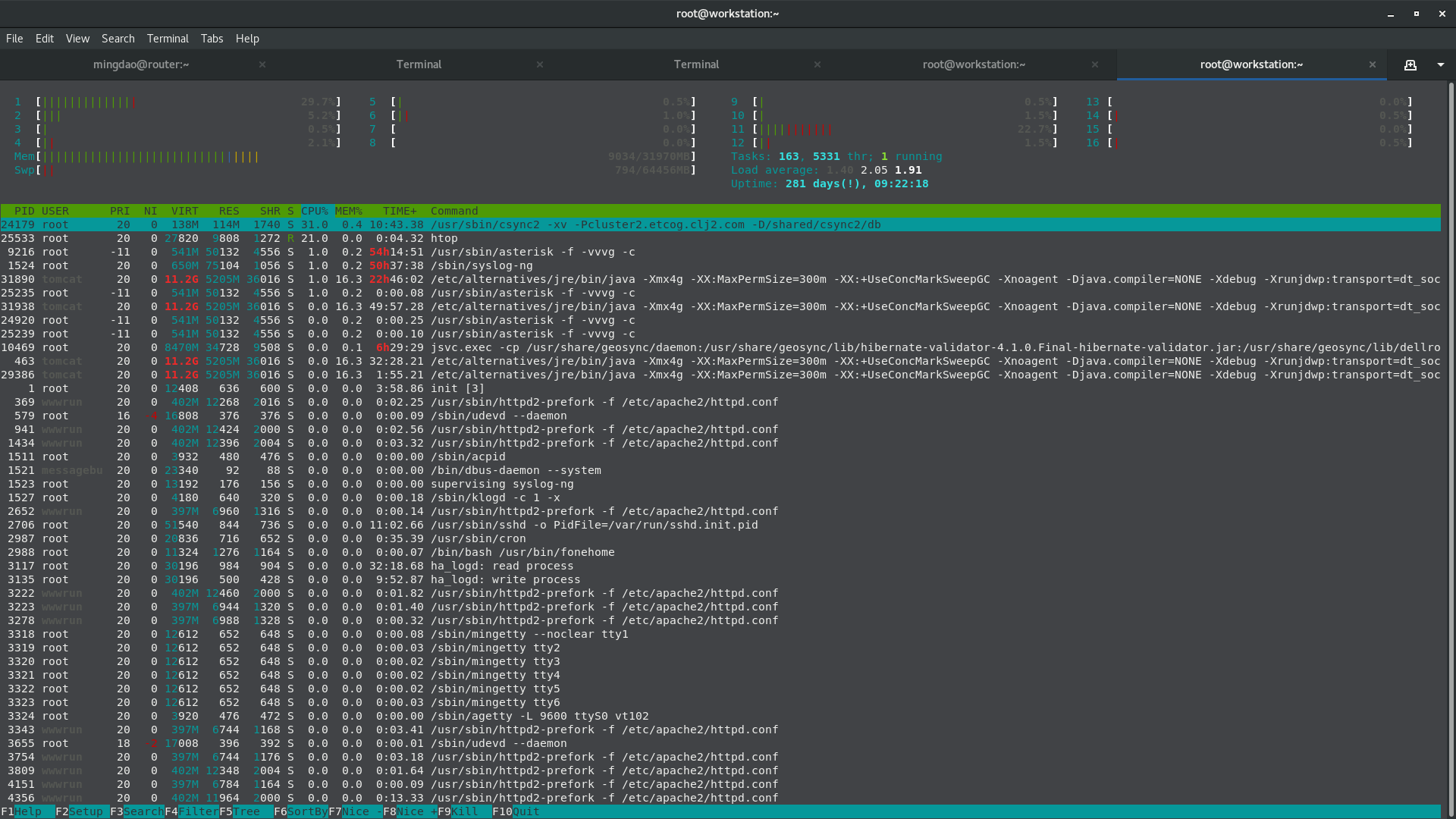Open the Terminal menu
This screenshot has width=1456, height=819.
168,39
